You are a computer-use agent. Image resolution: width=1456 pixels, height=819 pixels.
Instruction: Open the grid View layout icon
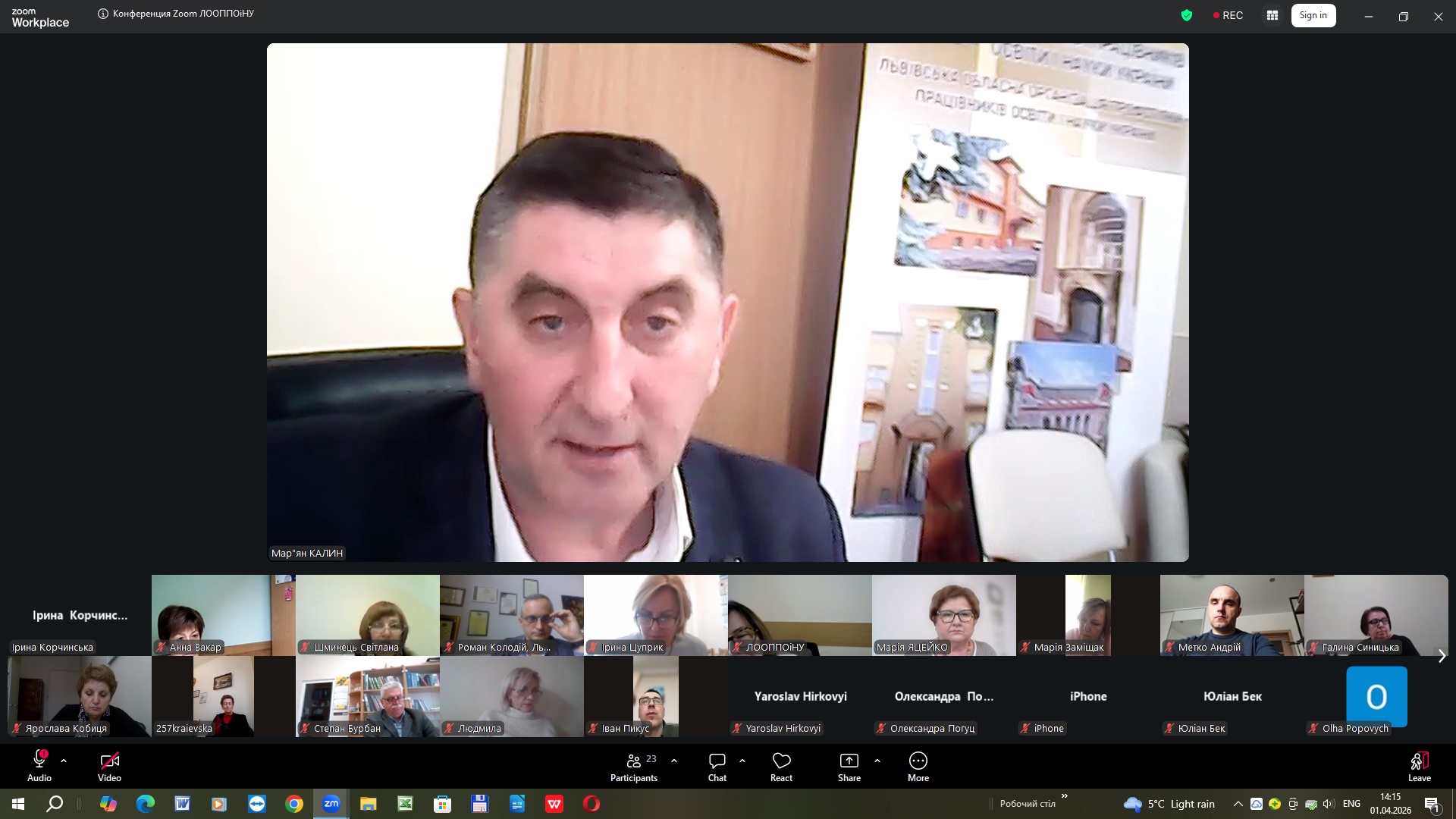coord(1272,15)
